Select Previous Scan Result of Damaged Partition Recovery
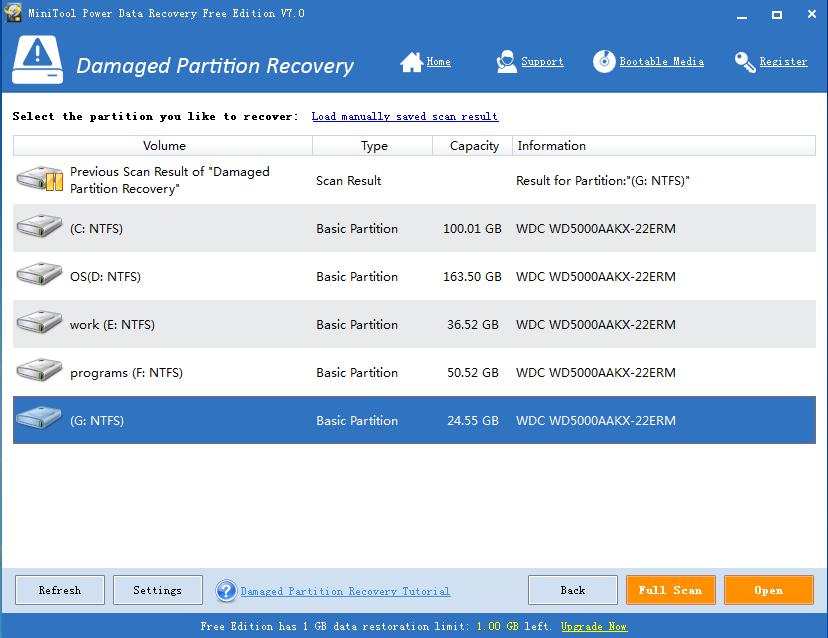This screenshot has width=828, height=638. tap(414, 180)
